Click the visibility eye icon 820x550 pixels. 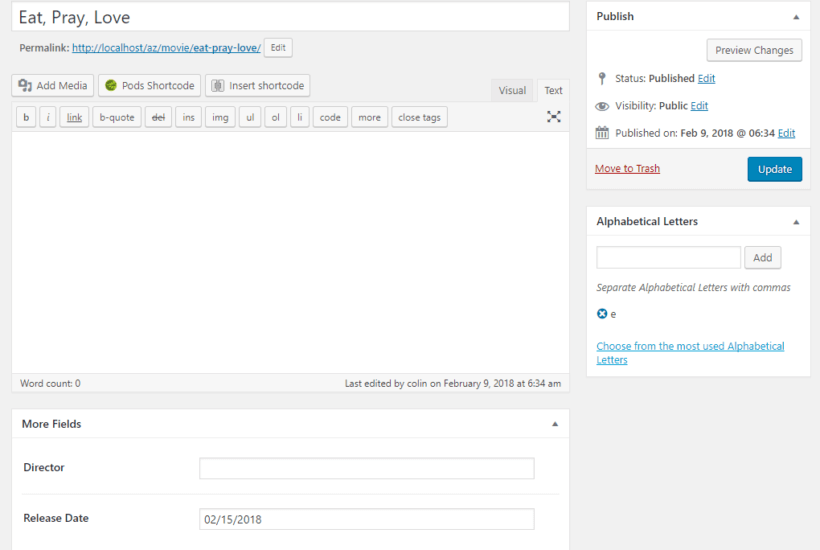click(x=602, y=106)
